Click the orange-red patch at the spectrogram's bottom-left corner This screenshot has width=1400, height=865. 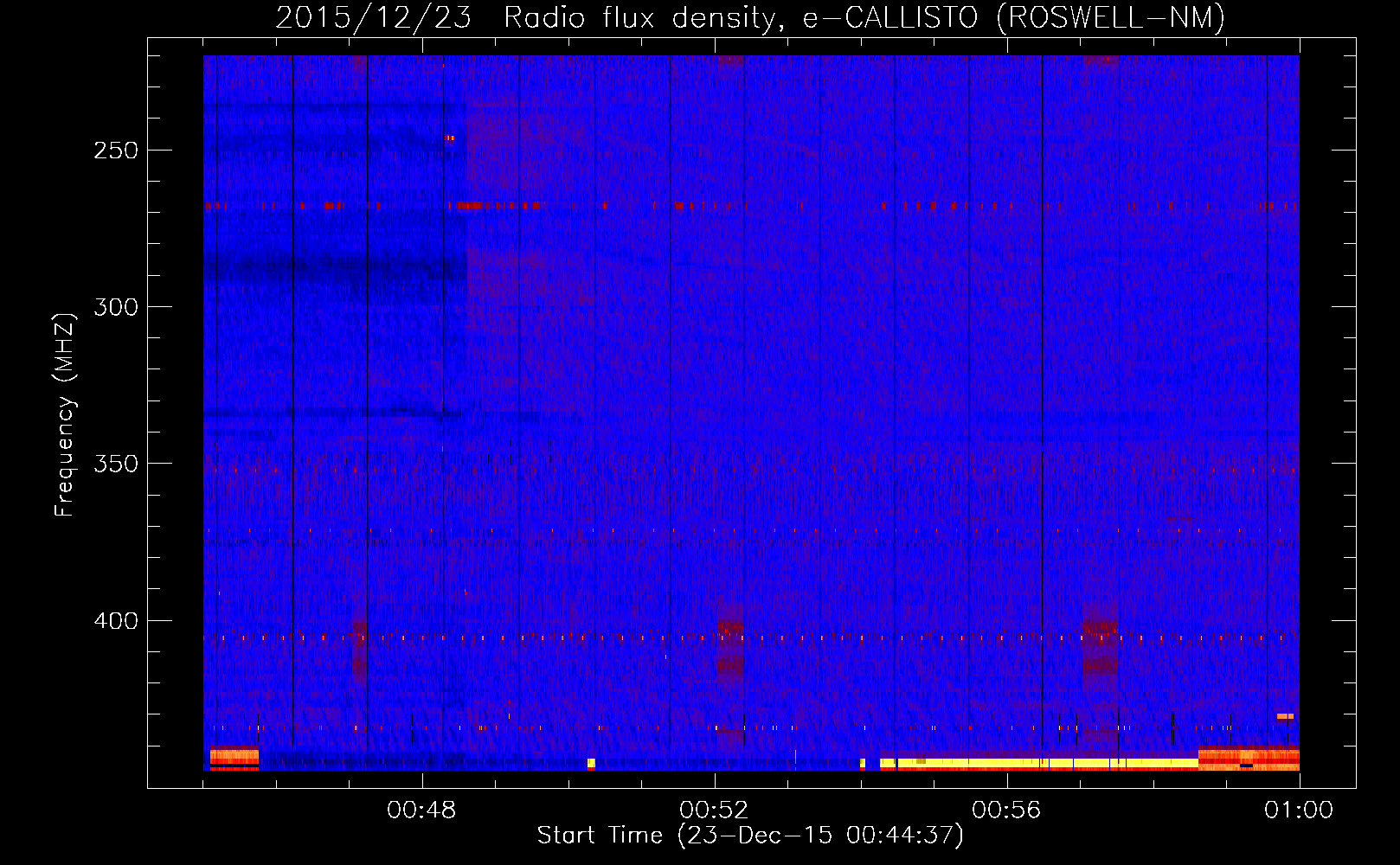click(x=234, y=758)
